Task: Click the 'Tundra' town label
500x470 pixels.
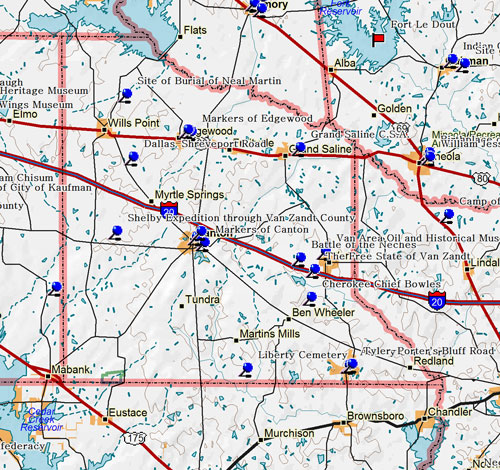Action: (x=202, y=299)
